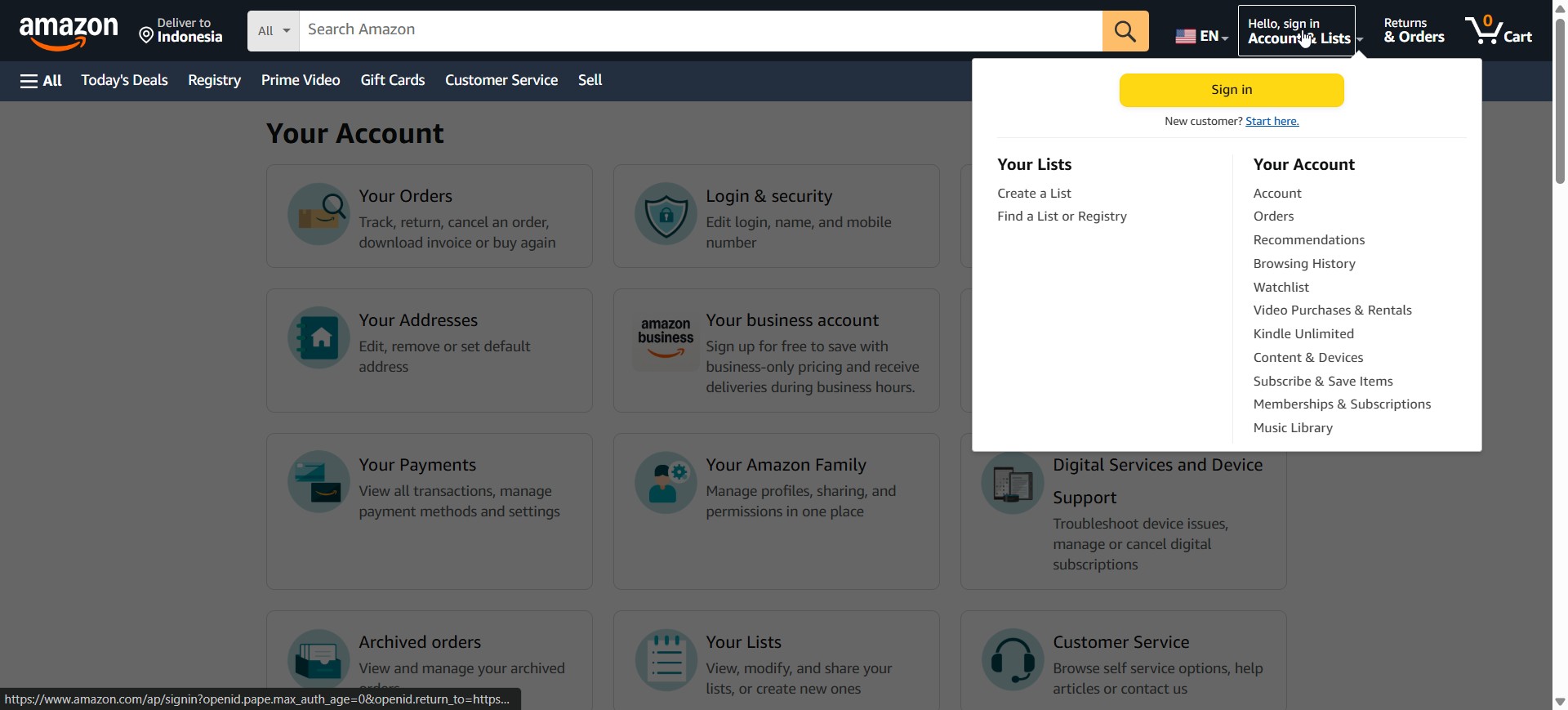View Browsing History

click(1304, 264)
